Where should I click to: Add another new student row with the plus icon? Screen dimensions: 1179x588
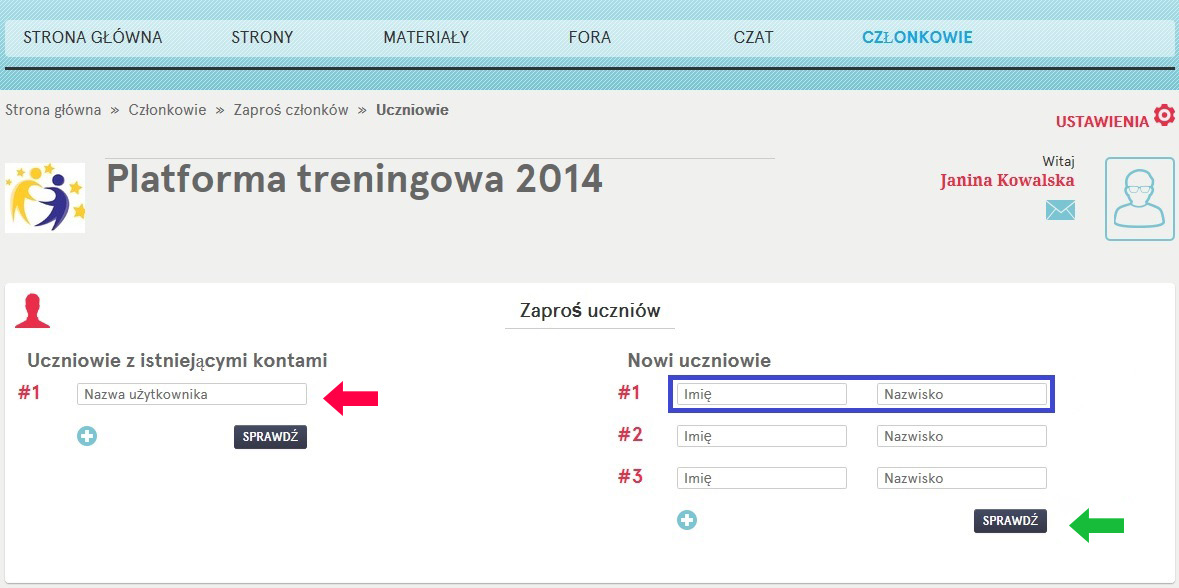pos(686,520)
